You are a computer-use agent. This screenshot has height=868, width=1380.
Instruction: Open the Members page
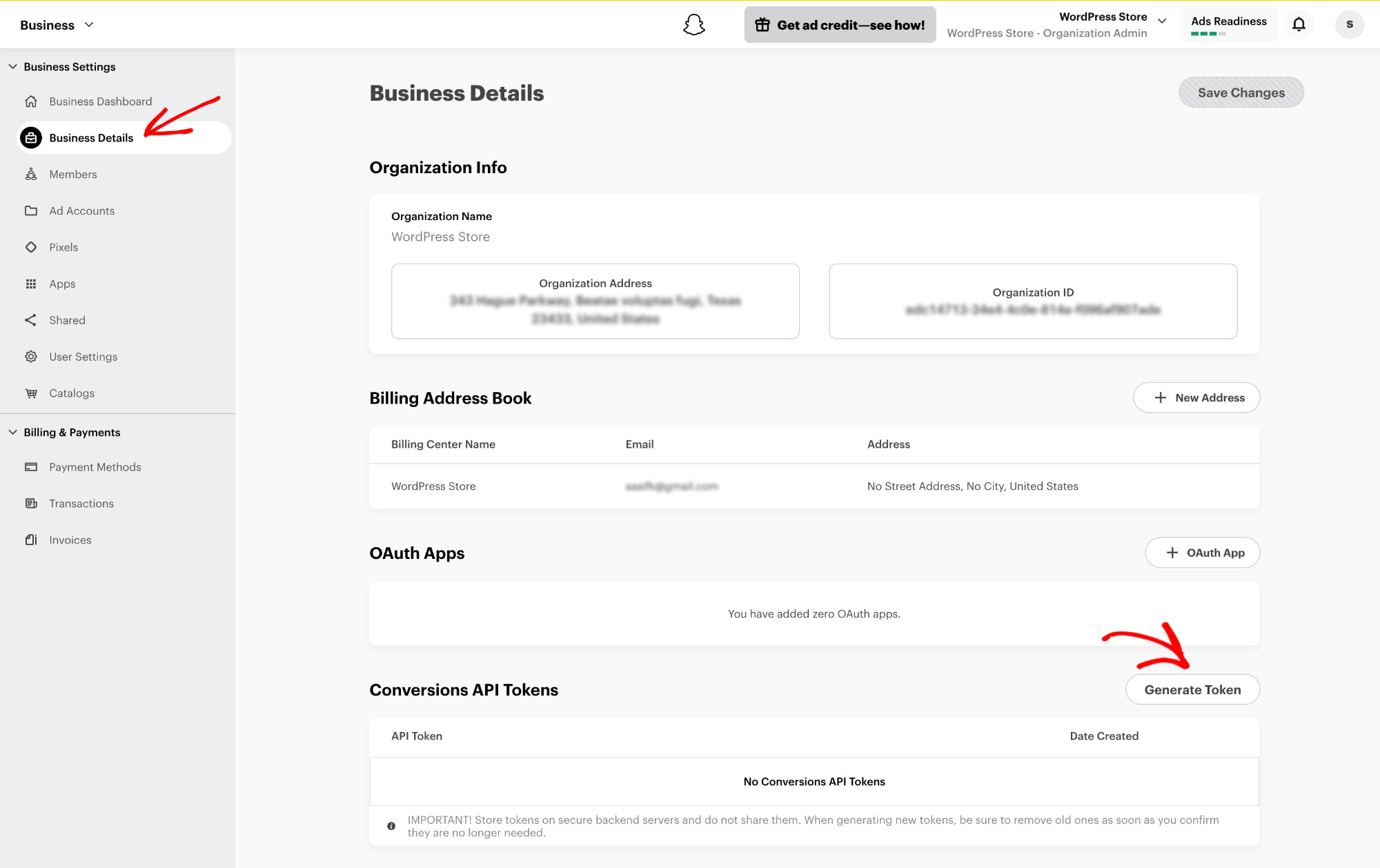coord(73,175)
